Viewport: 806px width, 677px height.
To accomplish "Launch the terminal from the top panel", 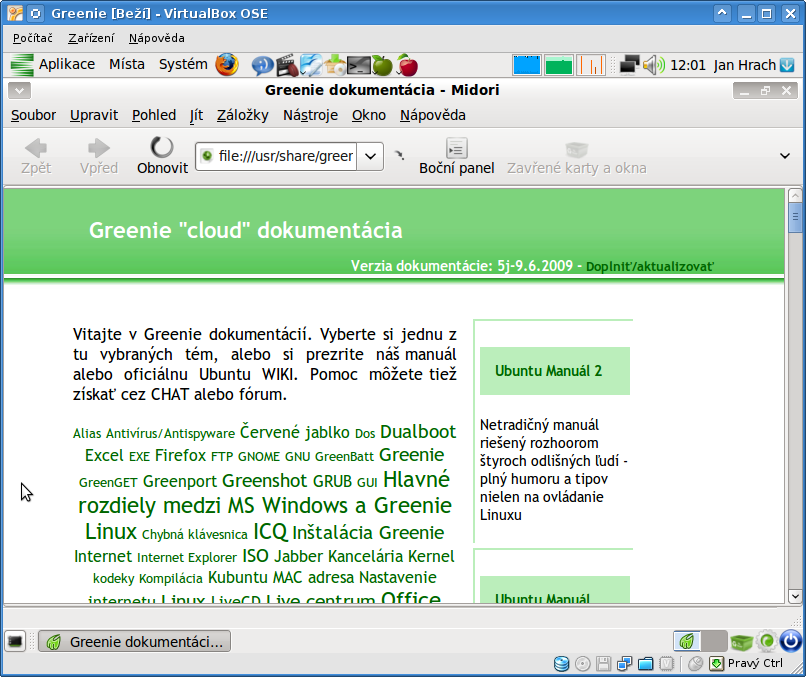I will (x=358, y=65).
